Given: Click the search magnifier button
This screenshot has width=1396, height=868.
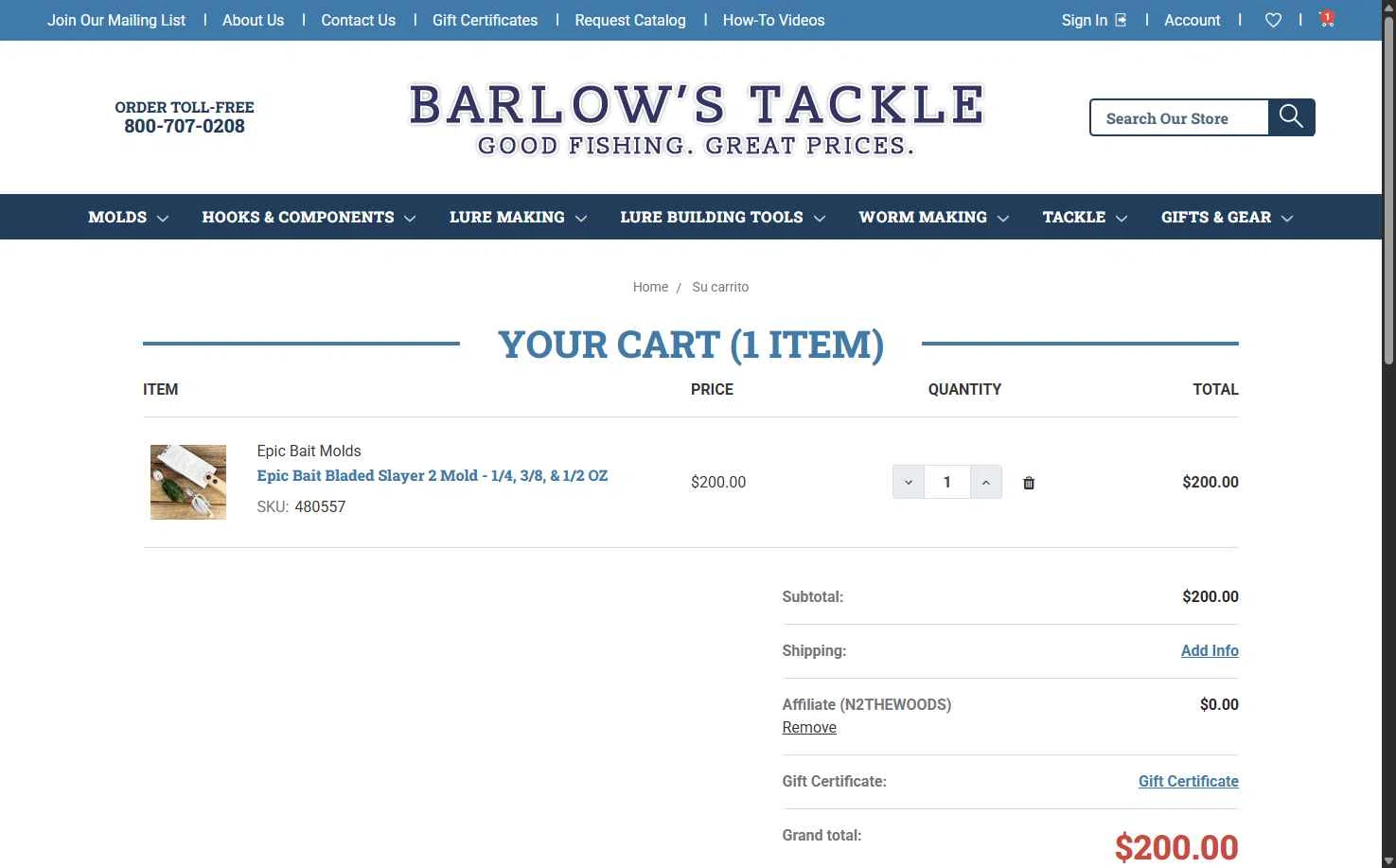Looking at the screenshot, I should (x=1291, y=117).
